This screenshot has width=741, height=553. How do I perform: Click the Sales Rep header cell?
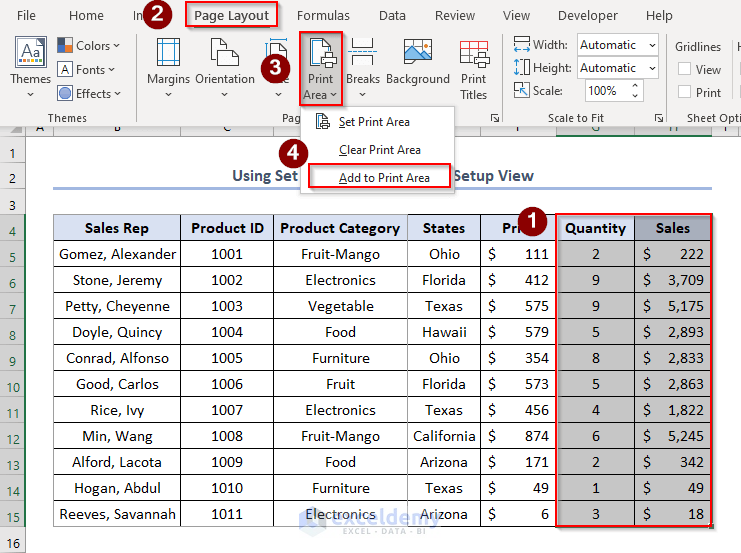(117, 228)
